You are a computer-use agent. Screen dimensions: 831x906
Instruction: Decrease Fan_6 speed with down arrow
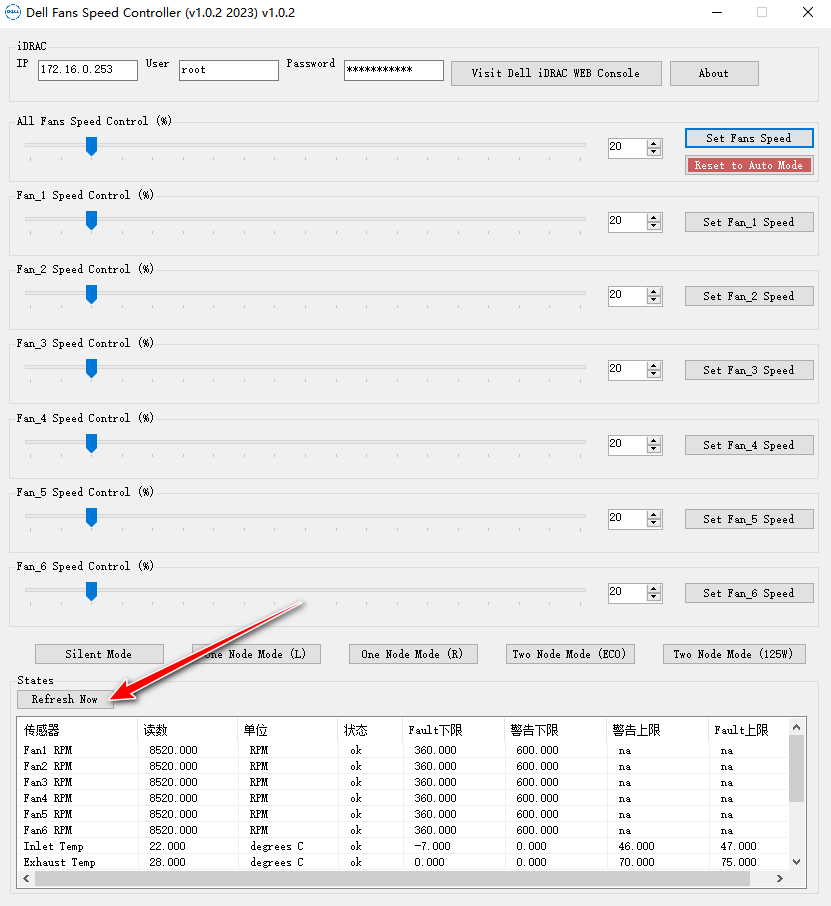coord(654,597)
